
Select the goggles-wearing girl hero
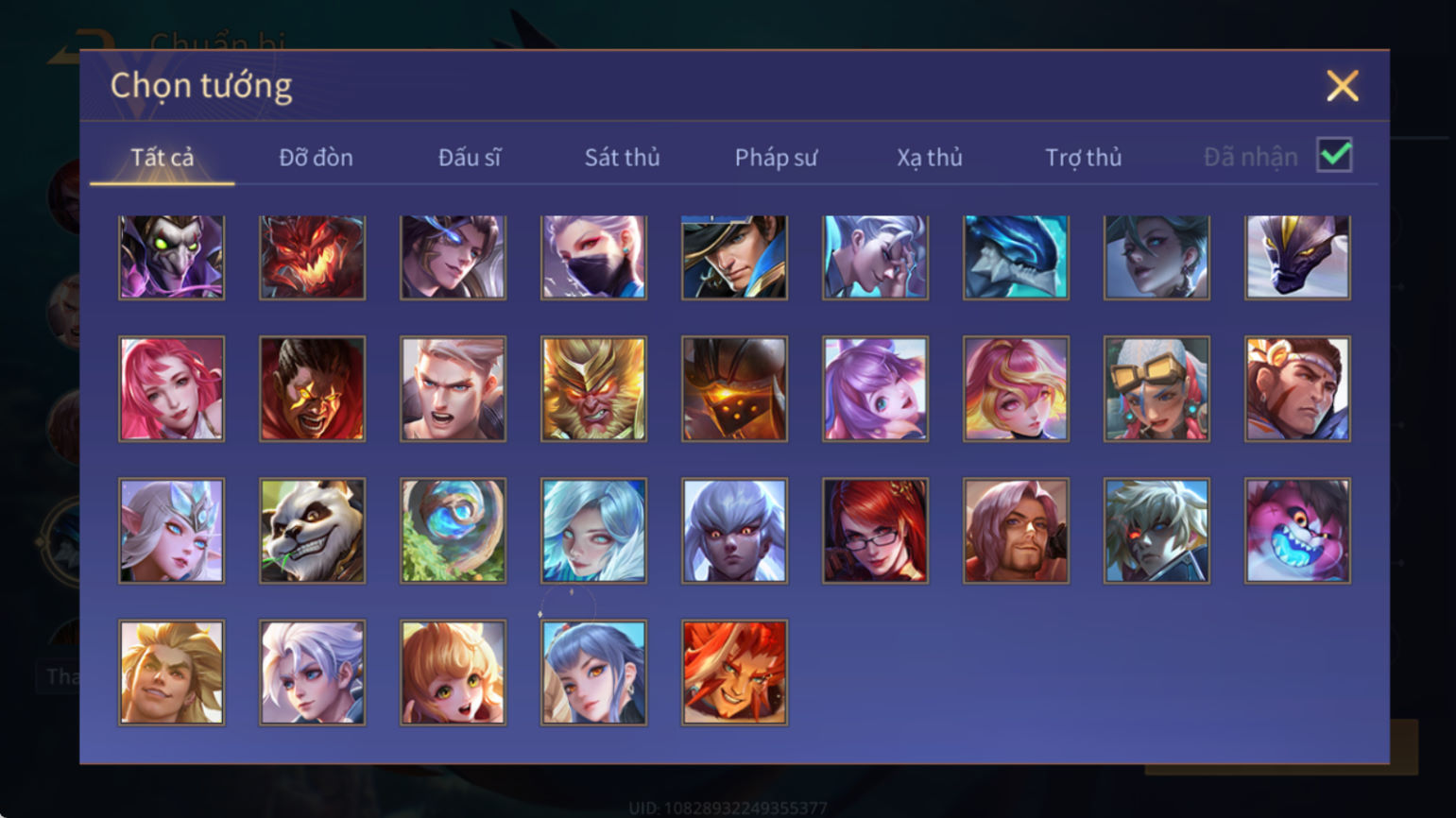[1156, 388]
